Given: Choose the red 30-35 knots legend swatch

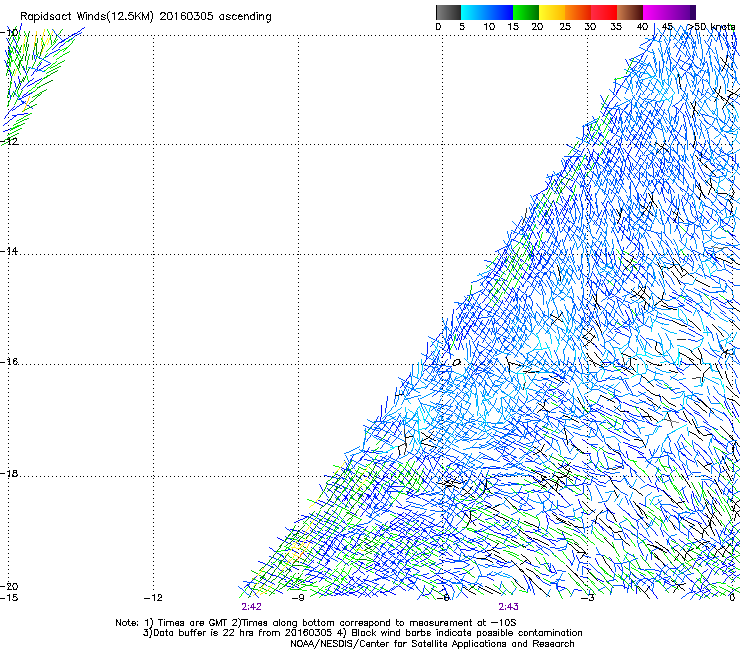Looking at the screenshot, I should coord(604,12).
